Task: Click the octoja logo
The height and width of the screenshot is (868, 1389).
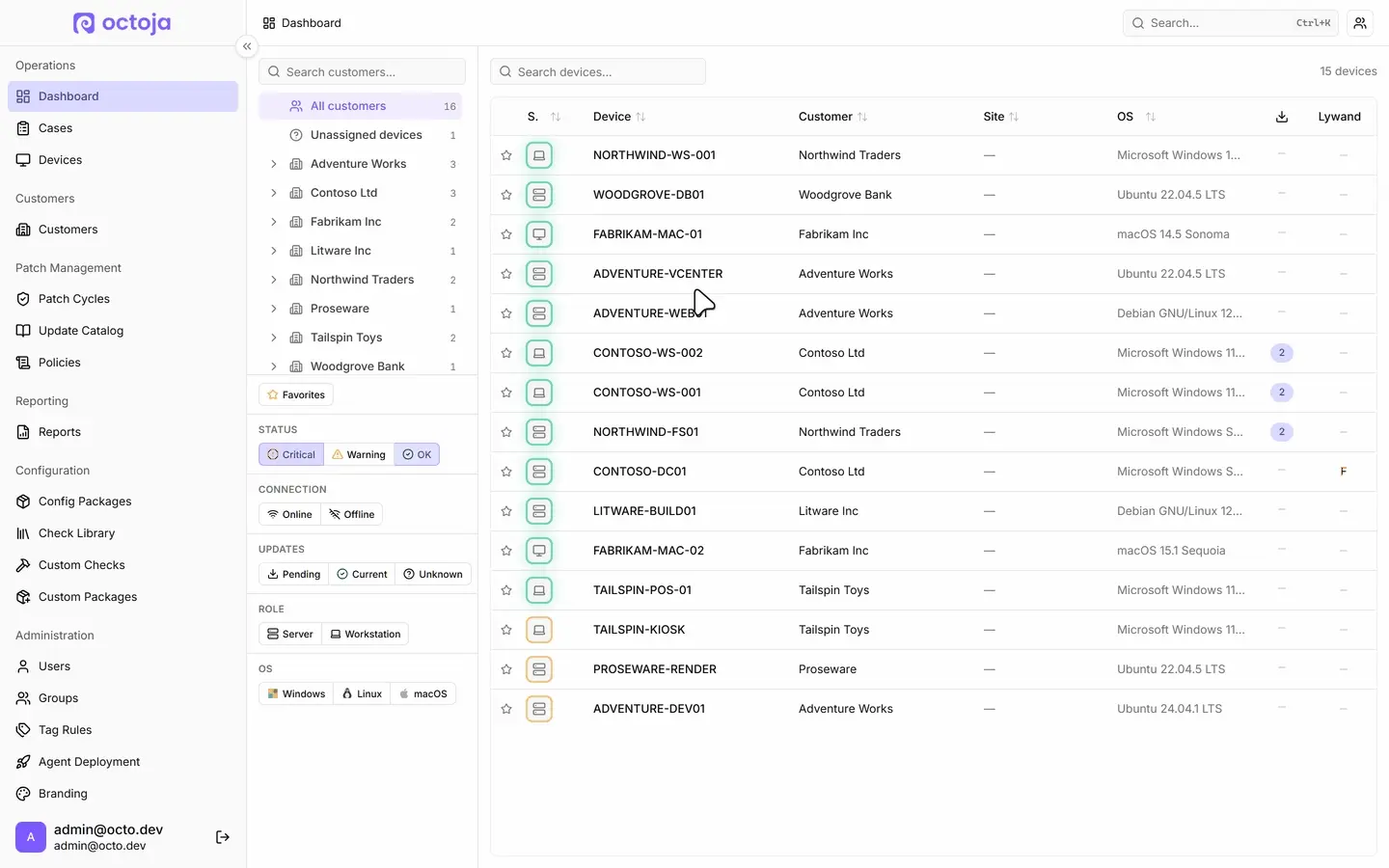Action: click(x=123, y=23)
